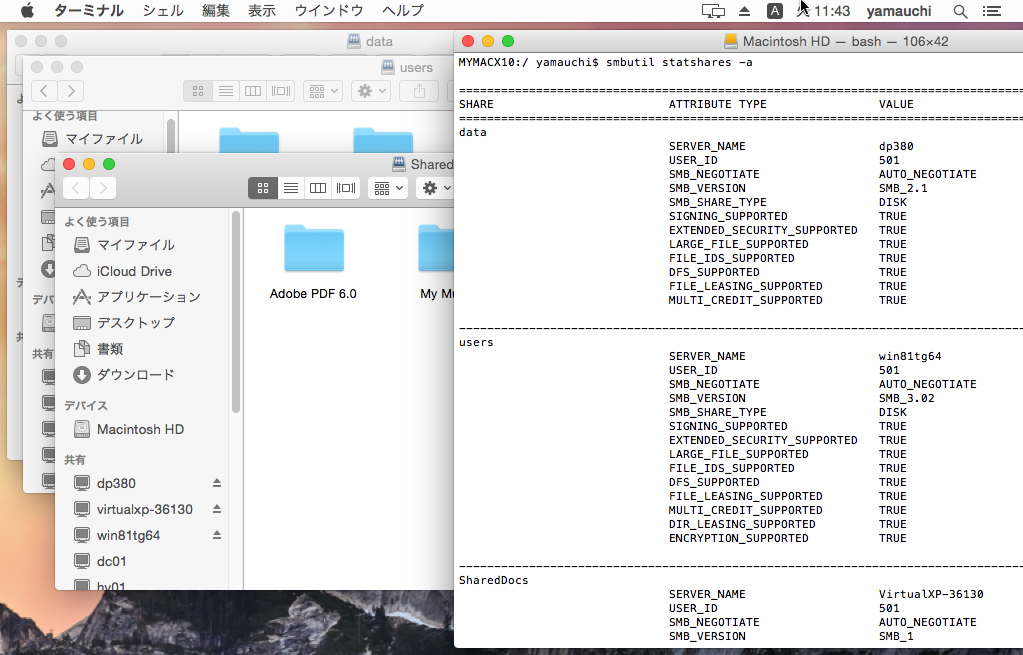Open the gear dropdown in the data window
Viewport: 1023px width, 655px height.
tap(370, 91)
